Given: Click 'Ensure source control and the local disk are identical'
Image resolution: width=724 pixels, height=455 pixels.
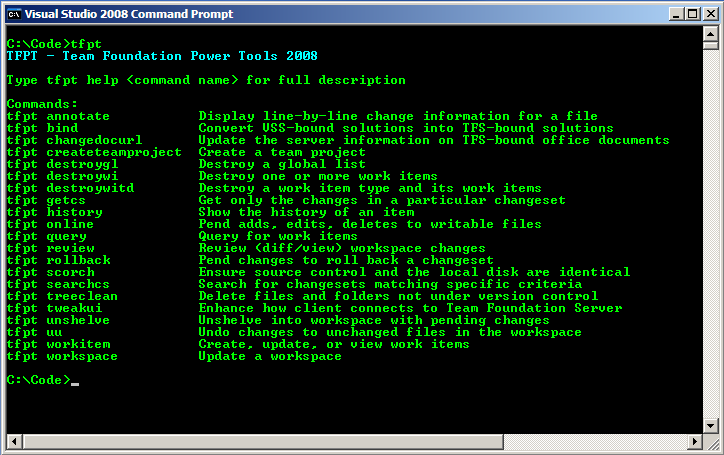Looking at the screenshot, I should (414, 272).
